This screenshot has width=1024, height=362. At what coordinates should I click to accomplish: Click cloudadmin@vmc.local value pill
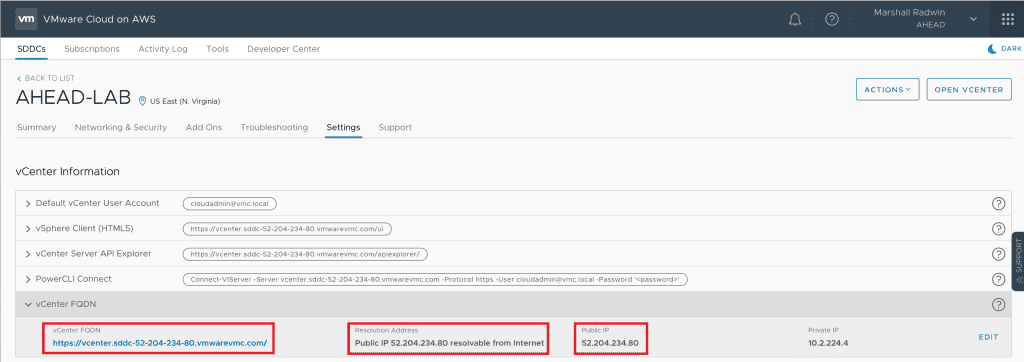coord(230,204)
